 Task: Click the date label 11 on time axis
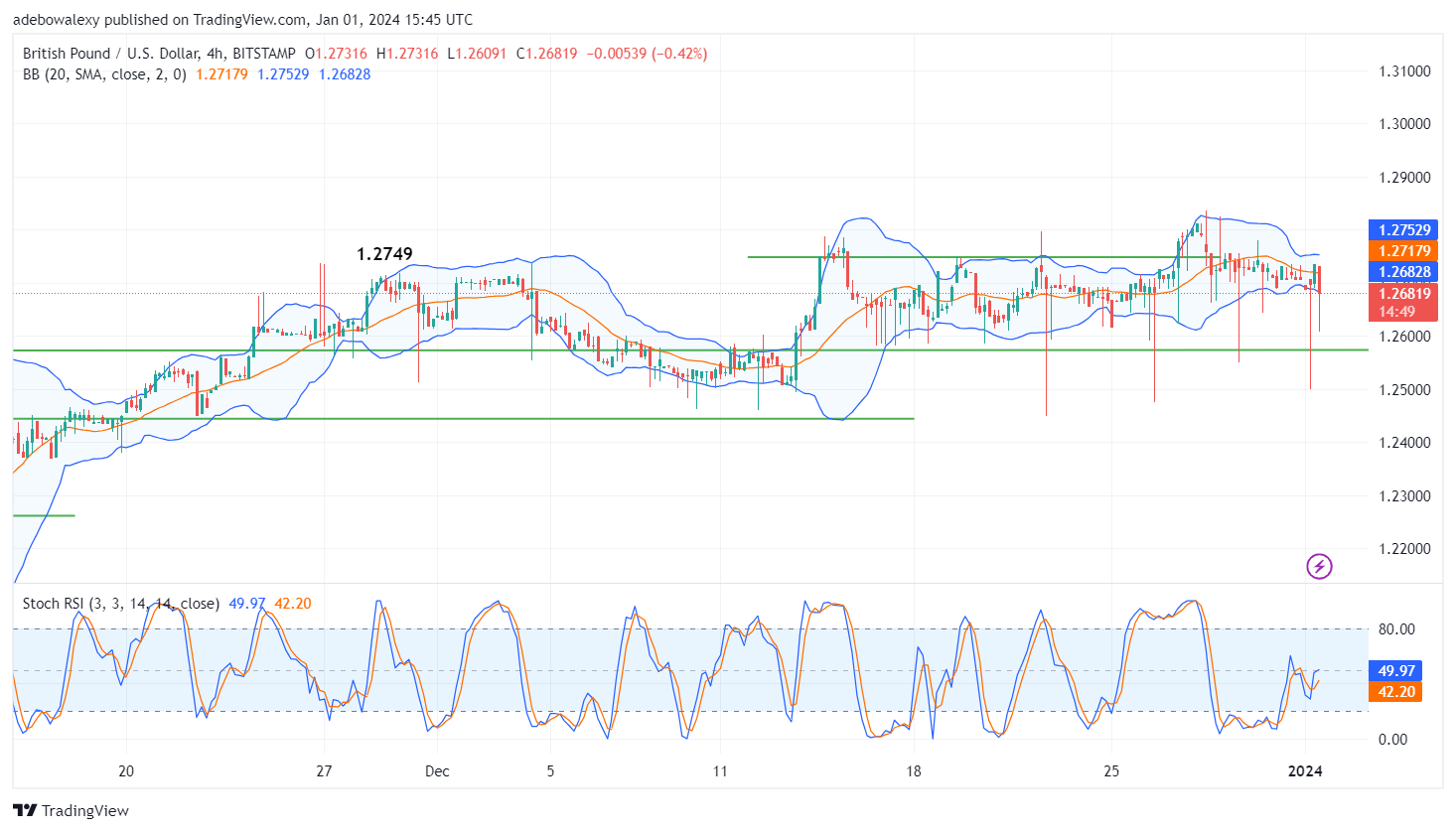coord(720,771)
